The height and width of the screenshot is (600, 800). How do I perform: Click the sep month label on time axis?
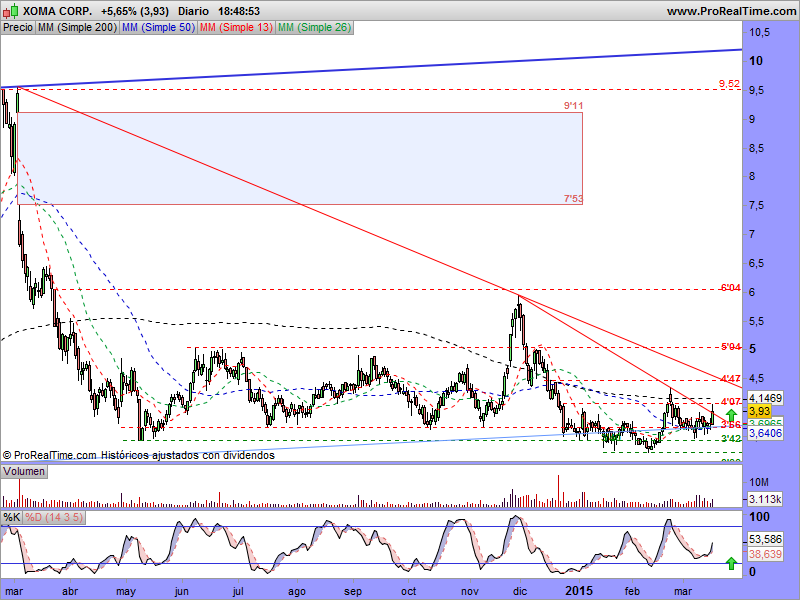coord(353,592)
